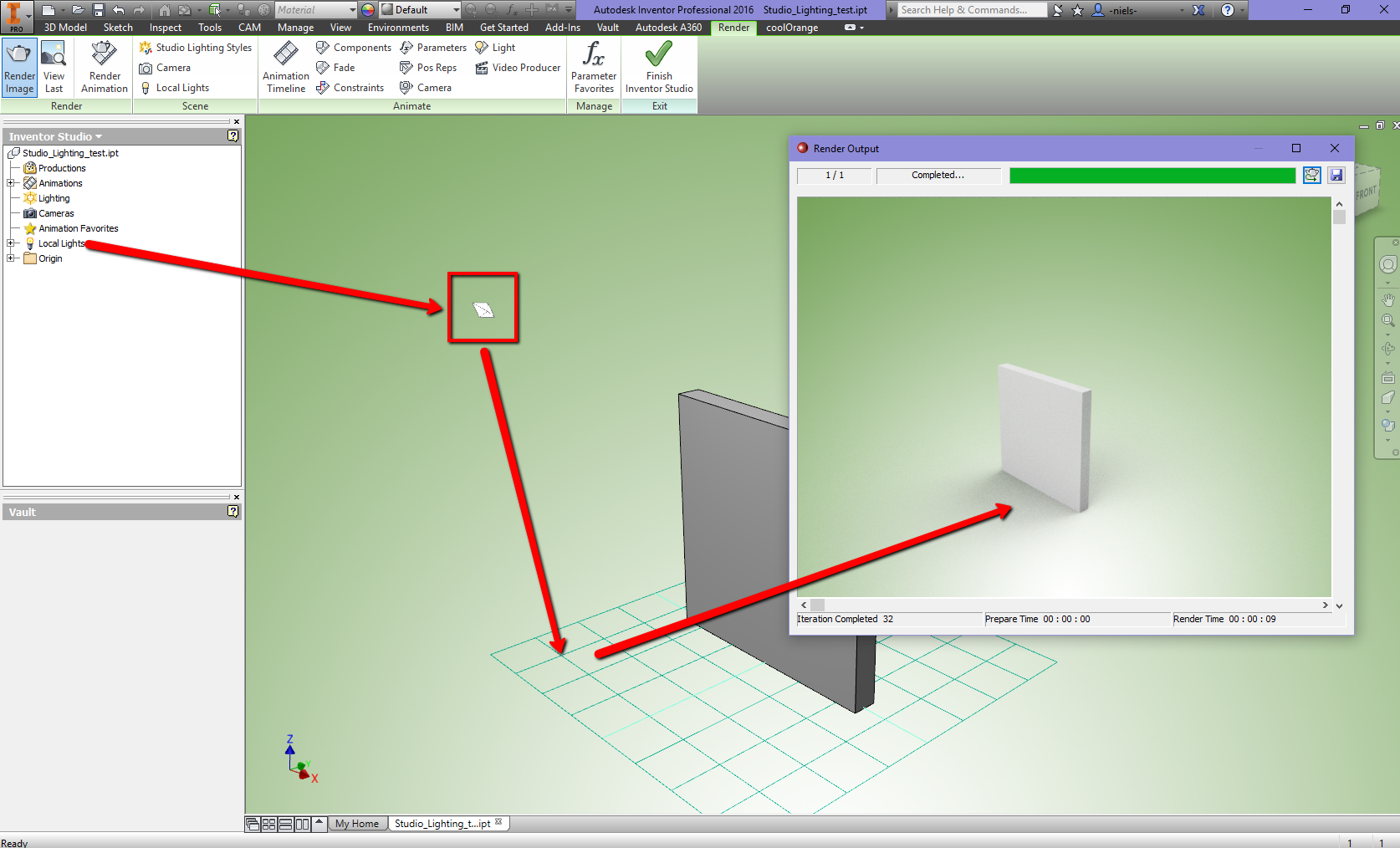Screen dimensions: 1400x848
Task: Click the Favorites star icon in title bar
Action: click(x=1077, y=10)
